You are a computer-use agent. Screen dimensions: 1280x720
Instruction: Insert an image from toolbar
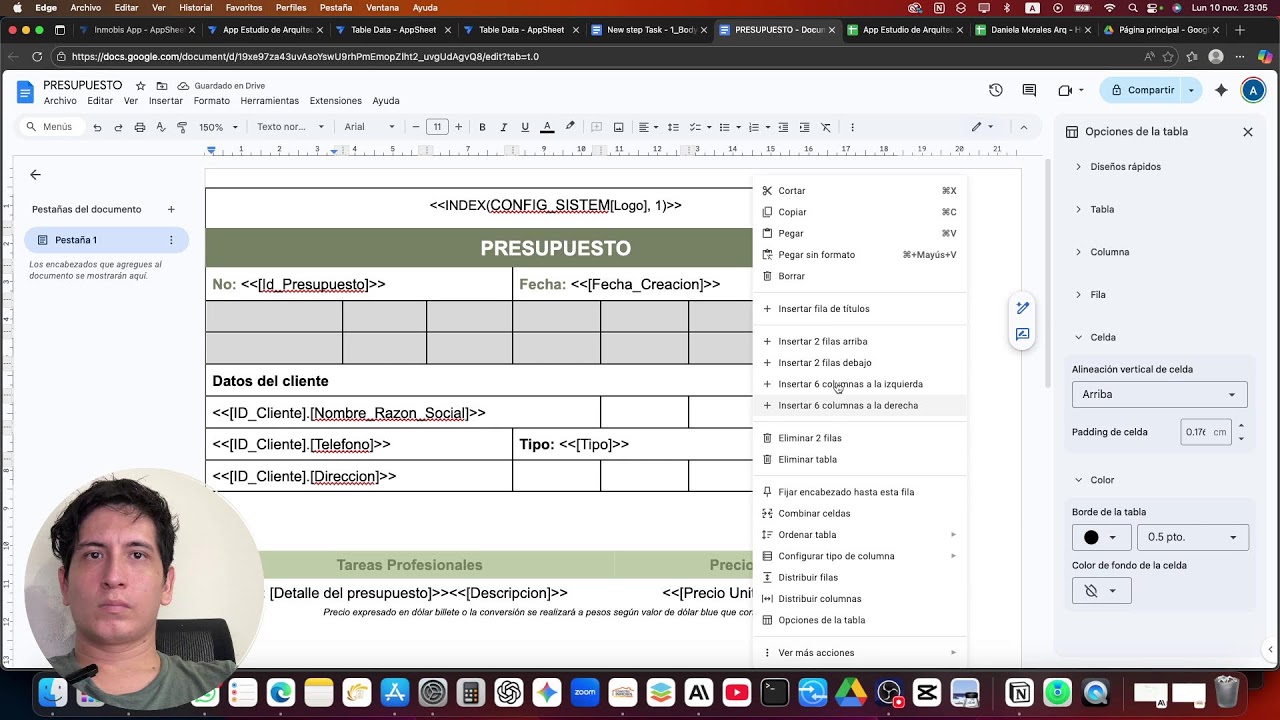(618, 127)
